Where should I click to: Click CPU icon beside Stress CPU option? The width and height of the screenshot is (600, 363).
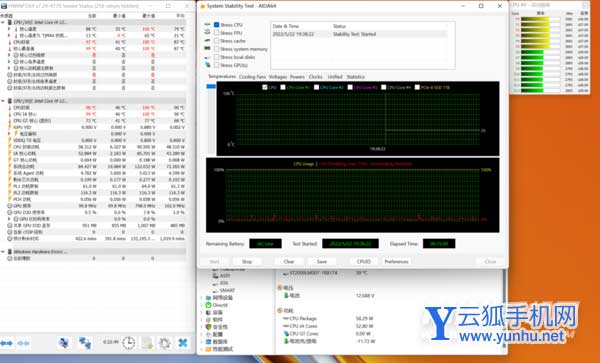207,24
